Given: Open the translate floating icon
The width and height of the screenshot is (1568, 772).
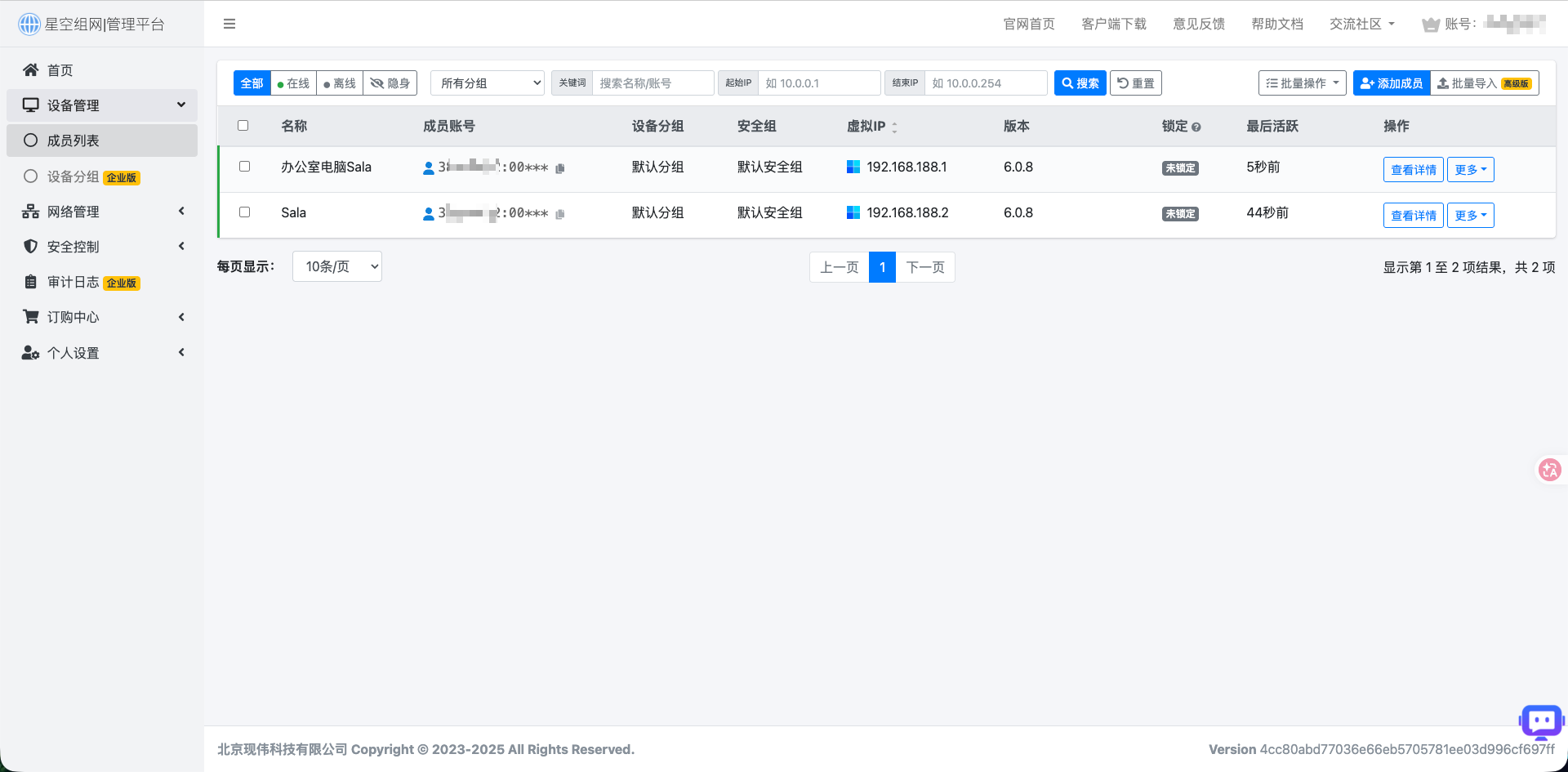Looking at the screenshot, I should pyautogui.click(x=1549, y=470).
